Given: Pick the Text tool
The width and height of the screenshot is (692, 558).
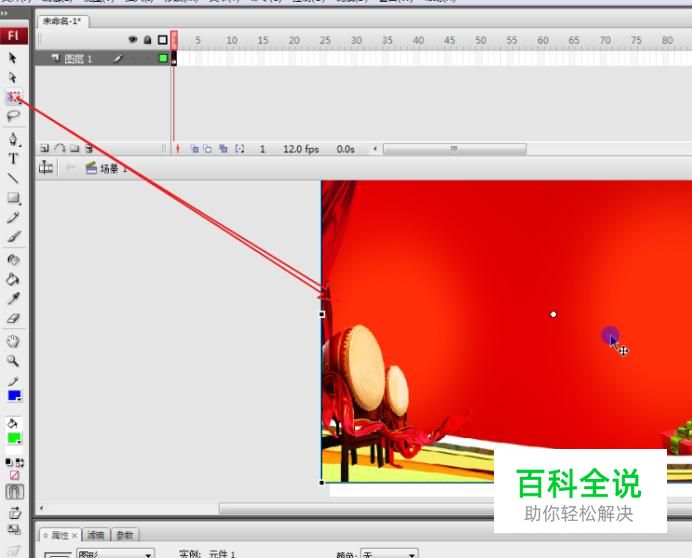Looking at the screenshot, I should pyautogui.click(x=13, y=158).
